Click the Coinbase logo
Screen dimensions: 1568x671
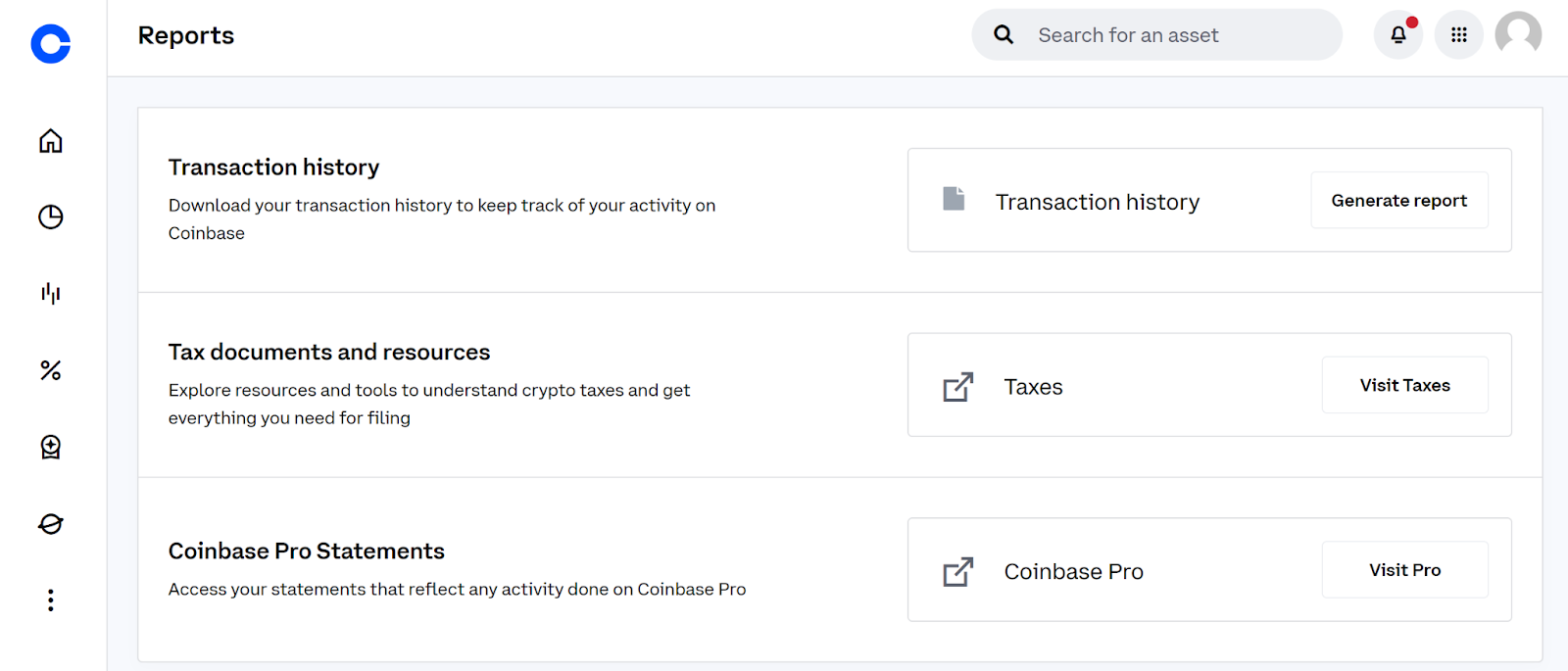click(51, 44)
